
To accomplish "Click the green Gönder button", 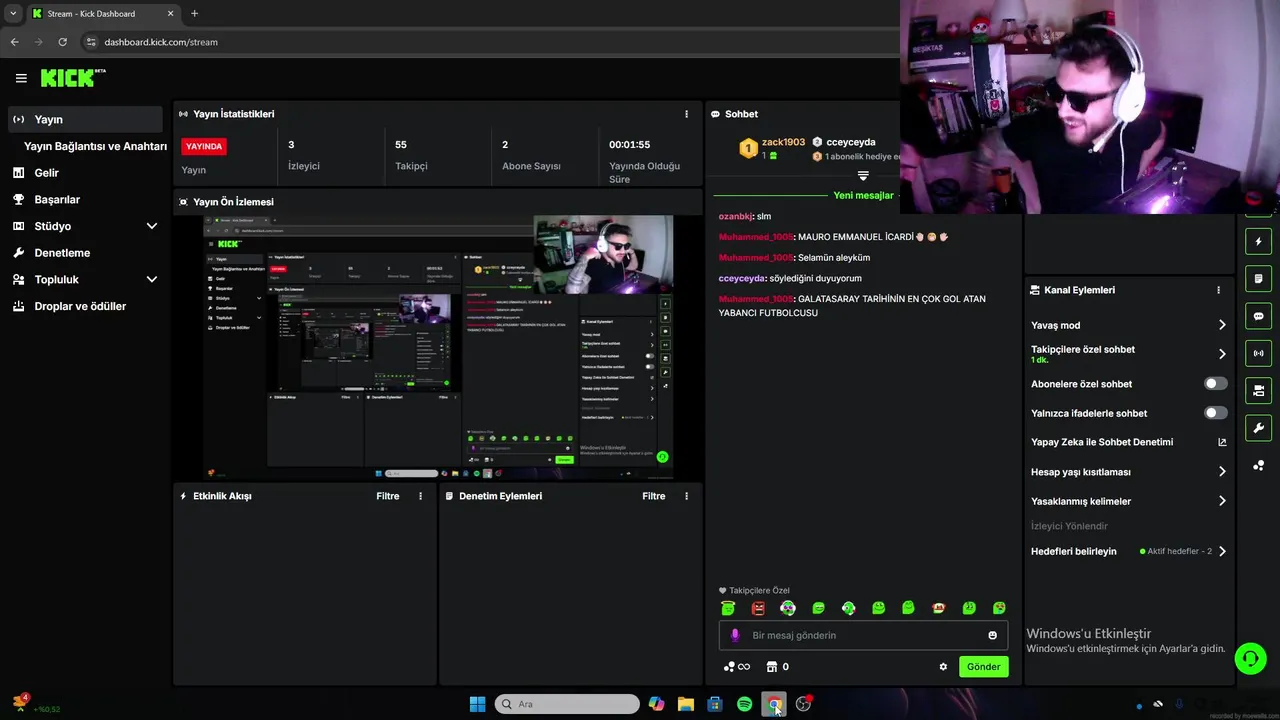I will pos(983,667).
